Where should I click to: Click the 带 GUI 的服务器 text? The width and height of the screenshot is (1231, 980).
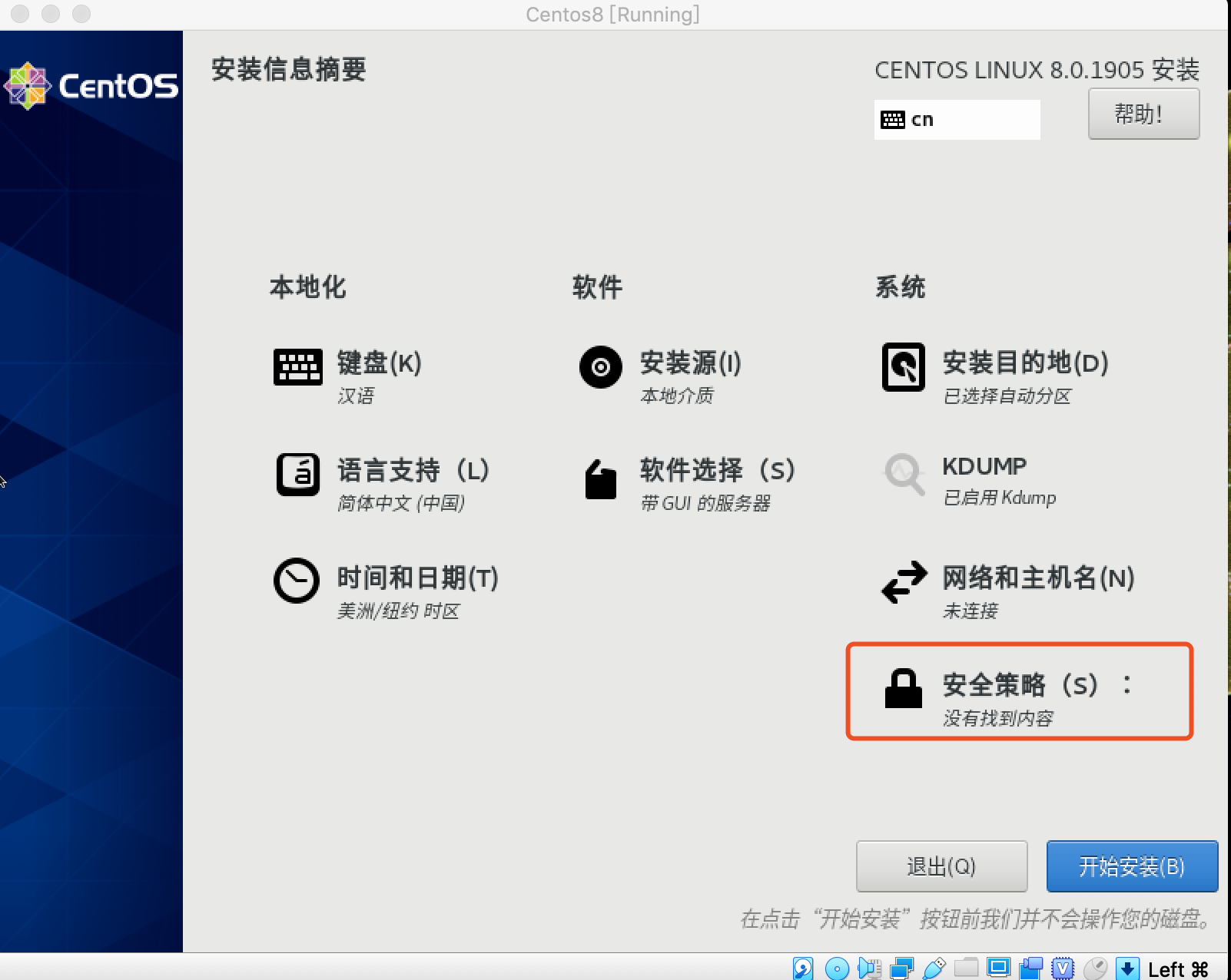pos(705,504)
